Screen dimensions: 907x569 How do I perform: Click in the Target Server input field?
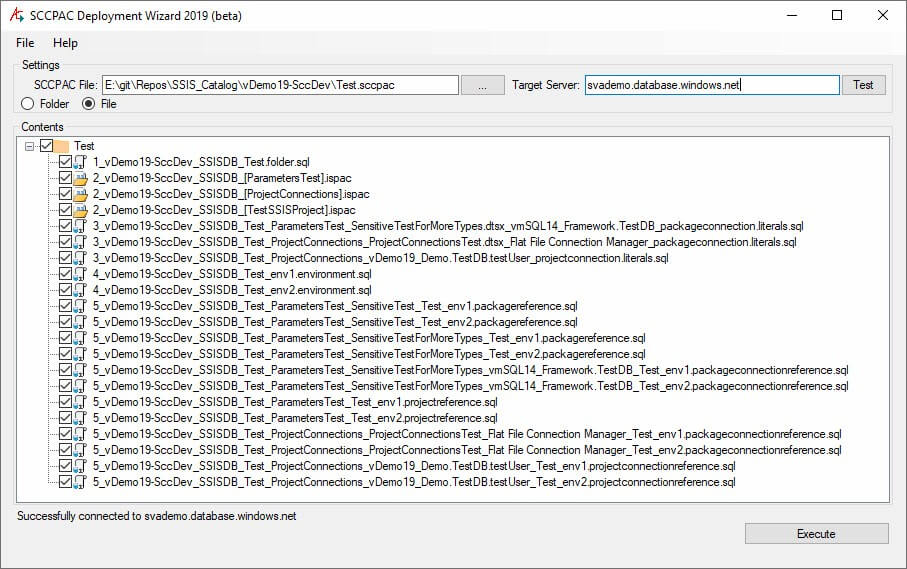click(712, 85)
